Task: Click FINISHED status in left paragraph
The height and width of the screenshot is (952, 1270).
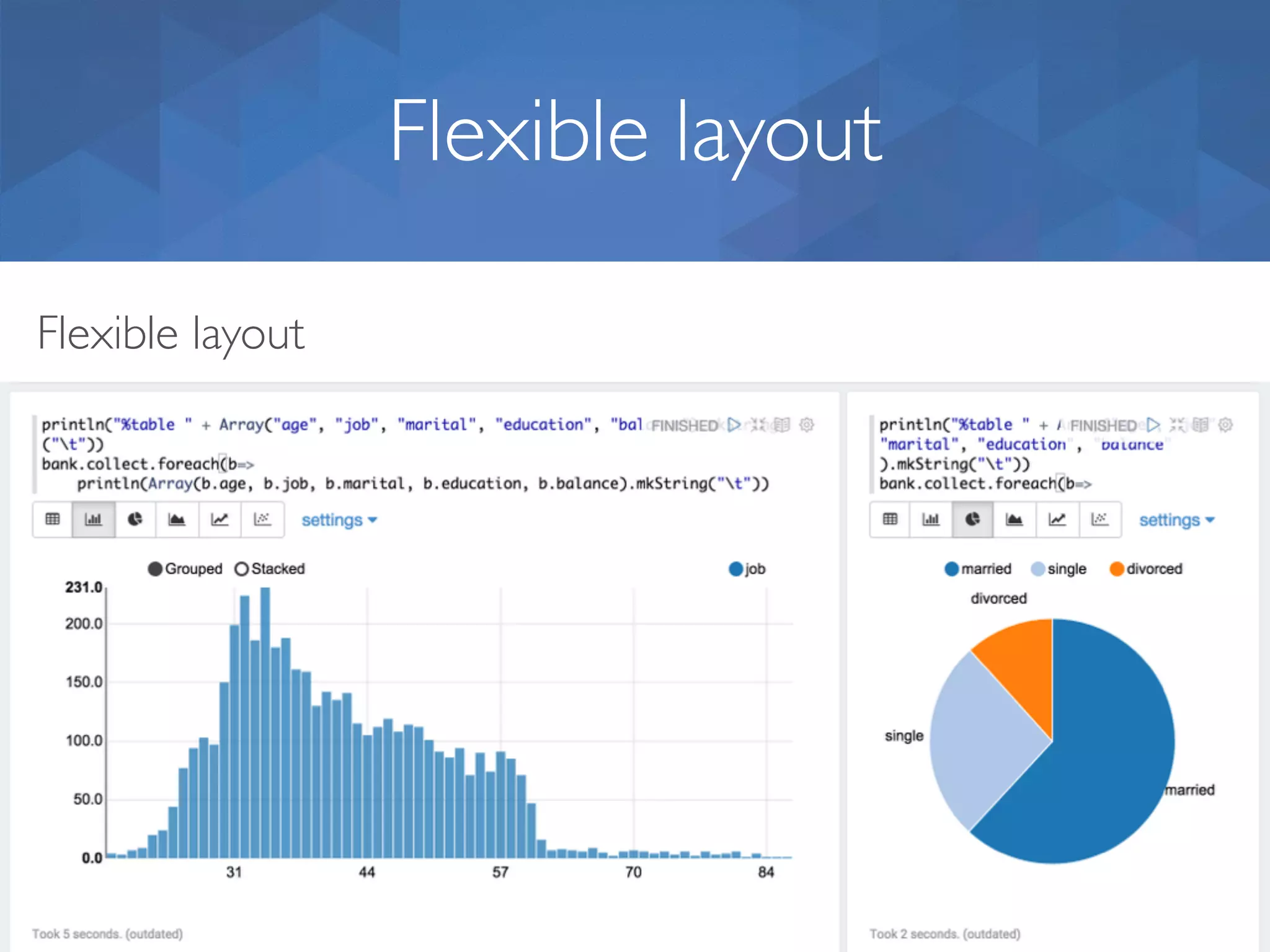Action: (685, 426)
